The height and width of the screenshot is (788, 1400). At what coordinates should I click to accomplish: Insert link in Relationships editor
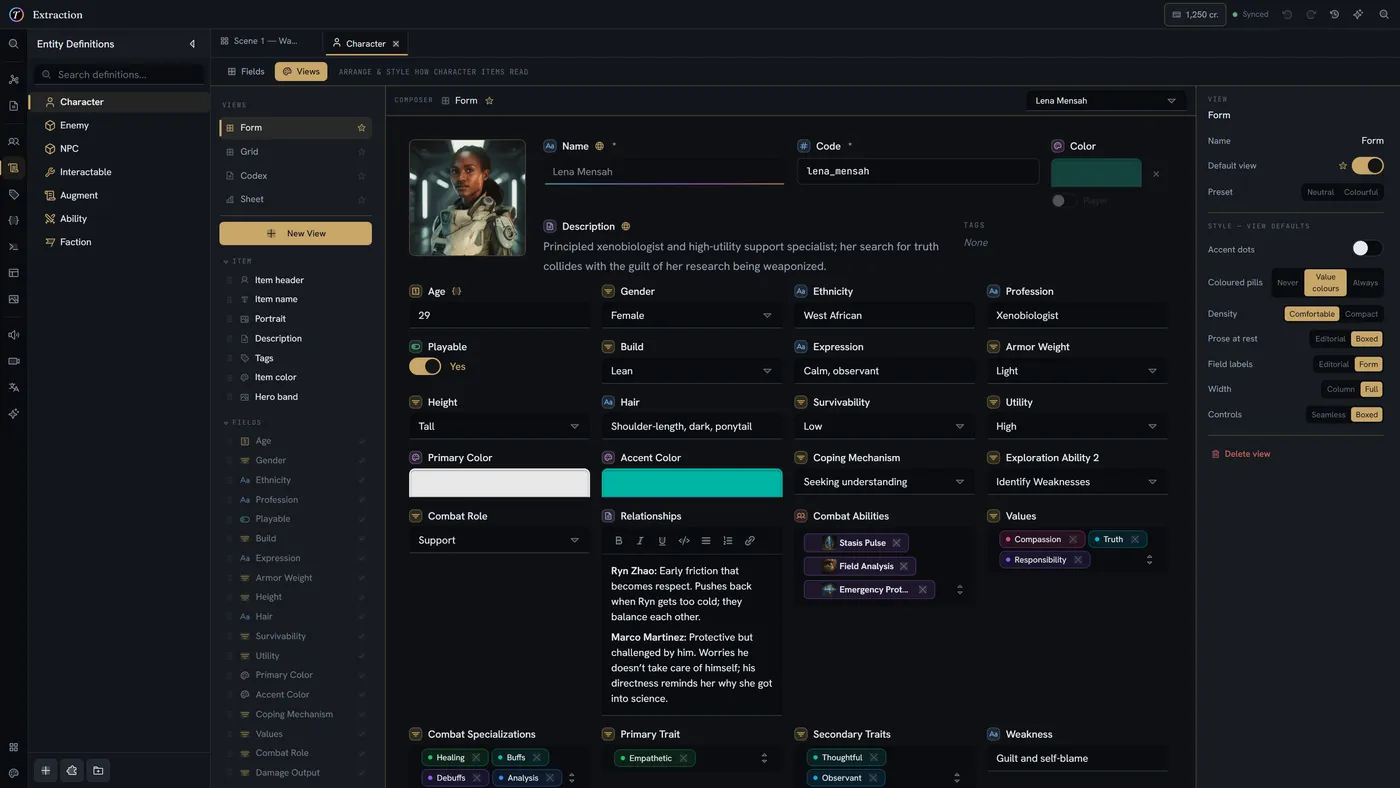click(749, 541)
